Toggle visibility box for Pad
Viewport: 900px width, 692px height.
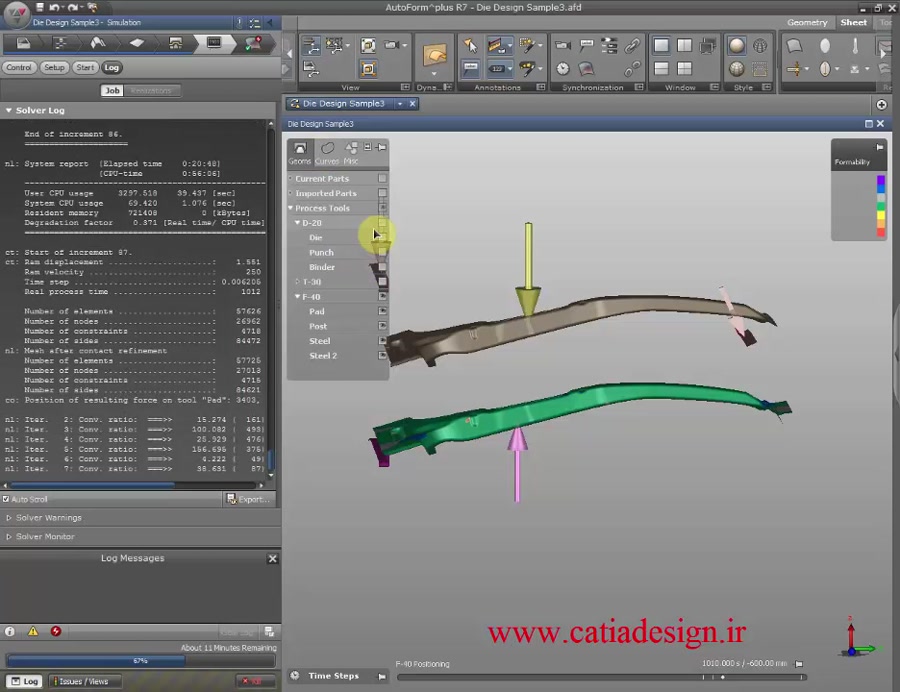point(382,311)
